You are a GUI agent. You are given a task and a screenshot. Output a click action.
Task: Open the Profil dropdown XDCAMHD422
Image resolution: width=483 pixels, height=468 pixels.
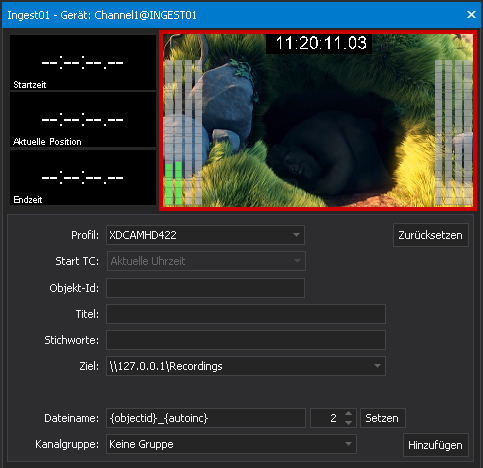point(205,235)
